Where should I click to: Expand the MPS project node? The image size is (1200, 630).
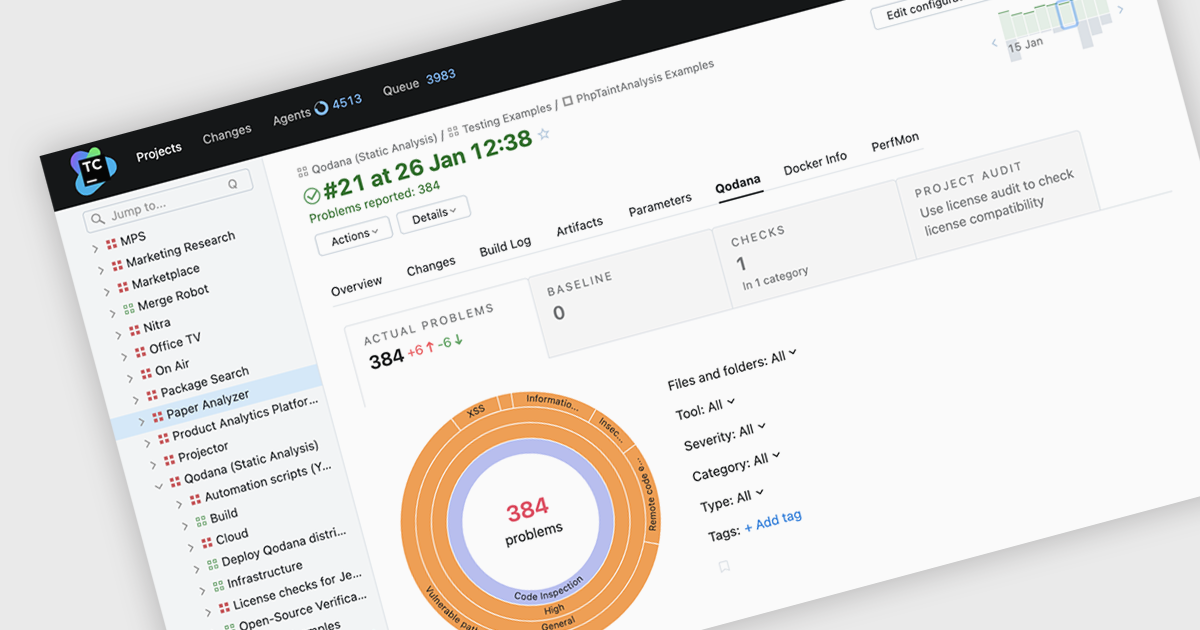(96, 248)
